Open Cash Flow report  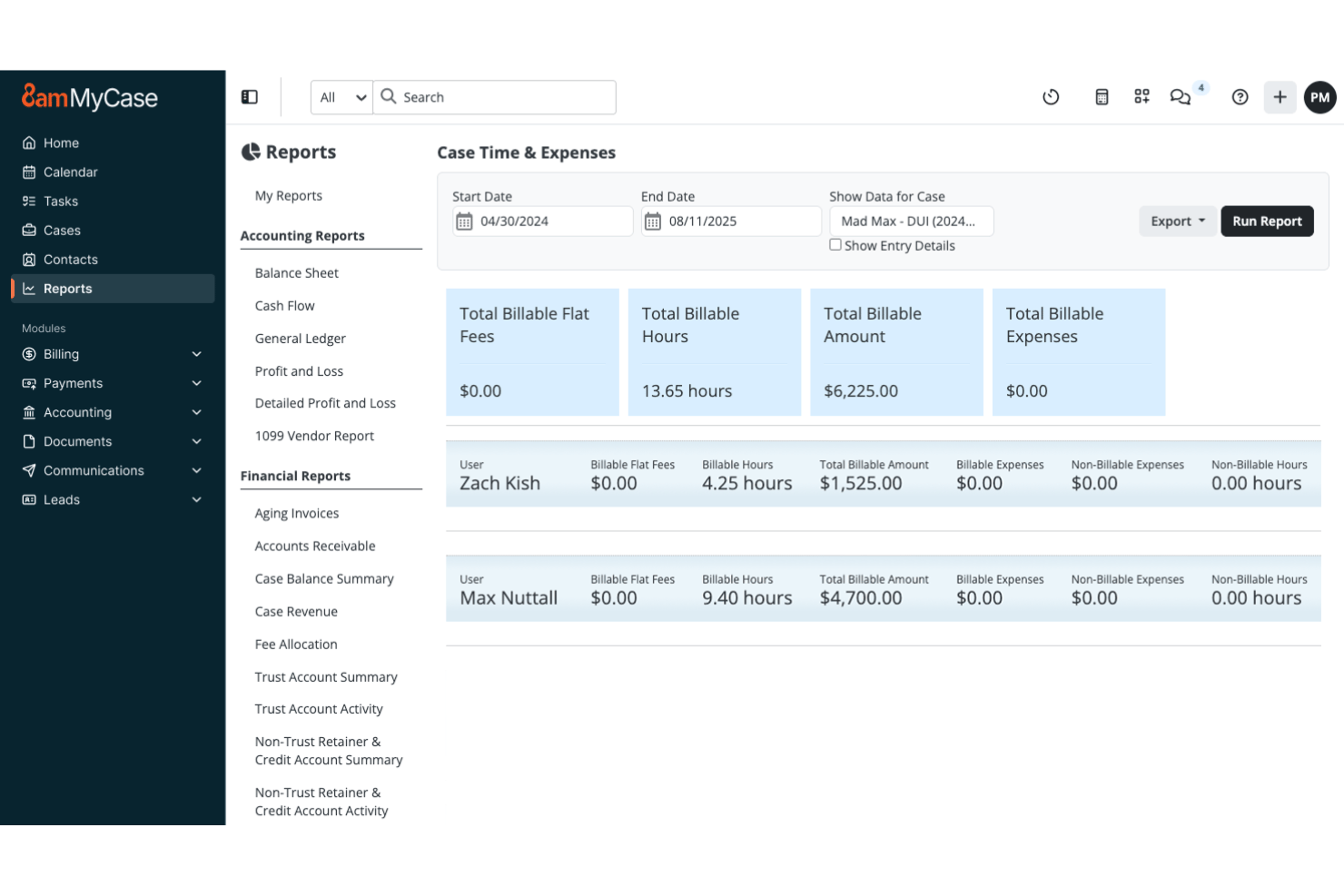tap(285, 306)
